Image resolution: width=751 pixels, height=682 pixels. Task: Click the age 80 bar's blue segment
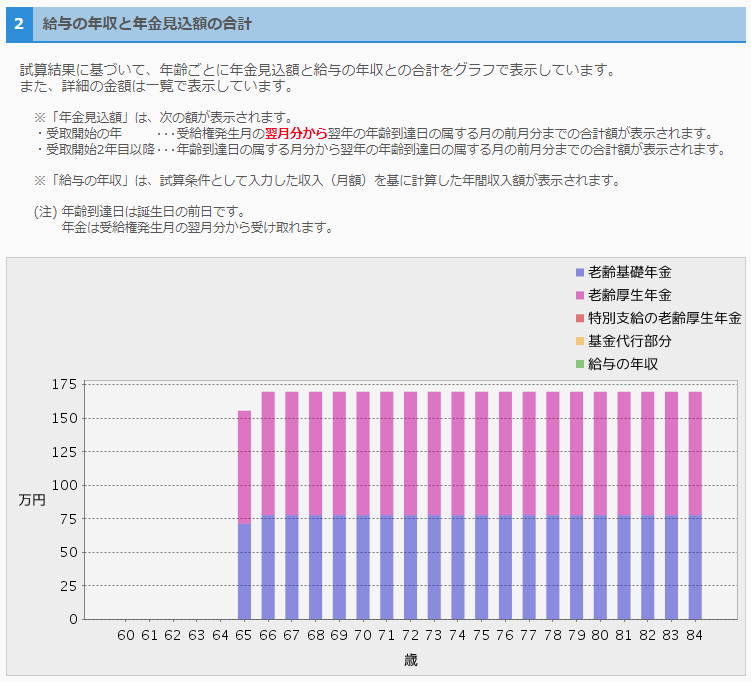(600, 568)
